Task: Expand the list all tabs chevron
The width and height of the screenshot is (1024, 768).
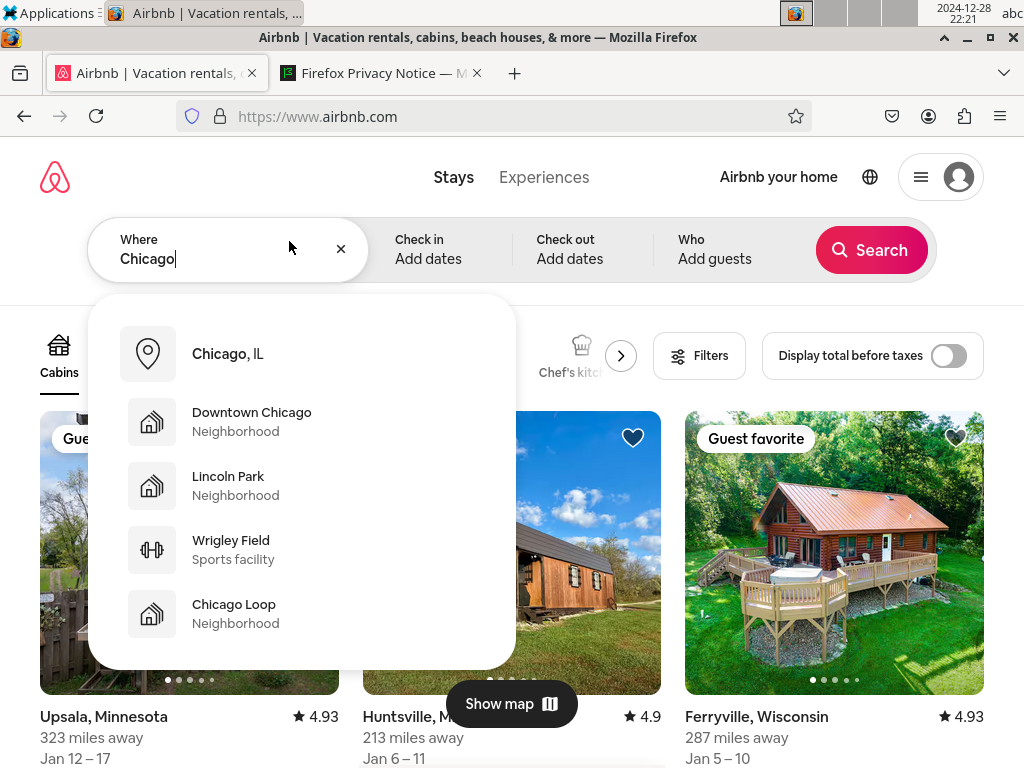Action: pos(1004,72)
